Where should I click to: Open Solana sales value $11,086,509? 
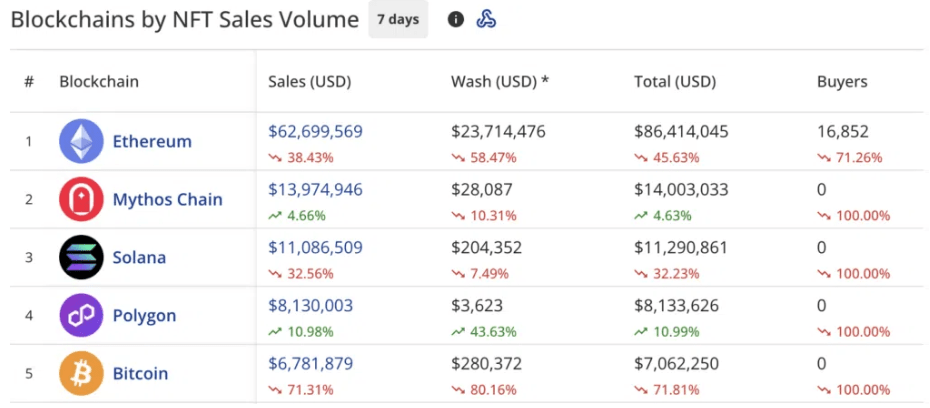[315, 247]
